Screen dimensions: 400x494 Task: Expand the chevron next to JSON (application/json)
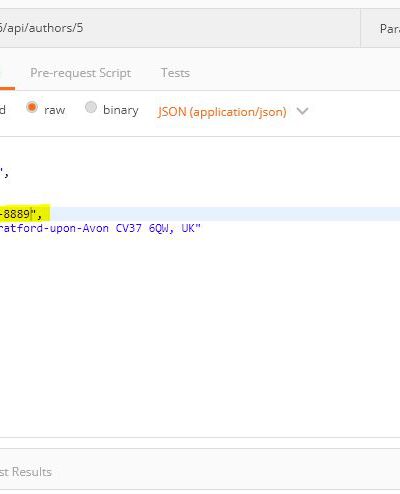coord(302,111)
